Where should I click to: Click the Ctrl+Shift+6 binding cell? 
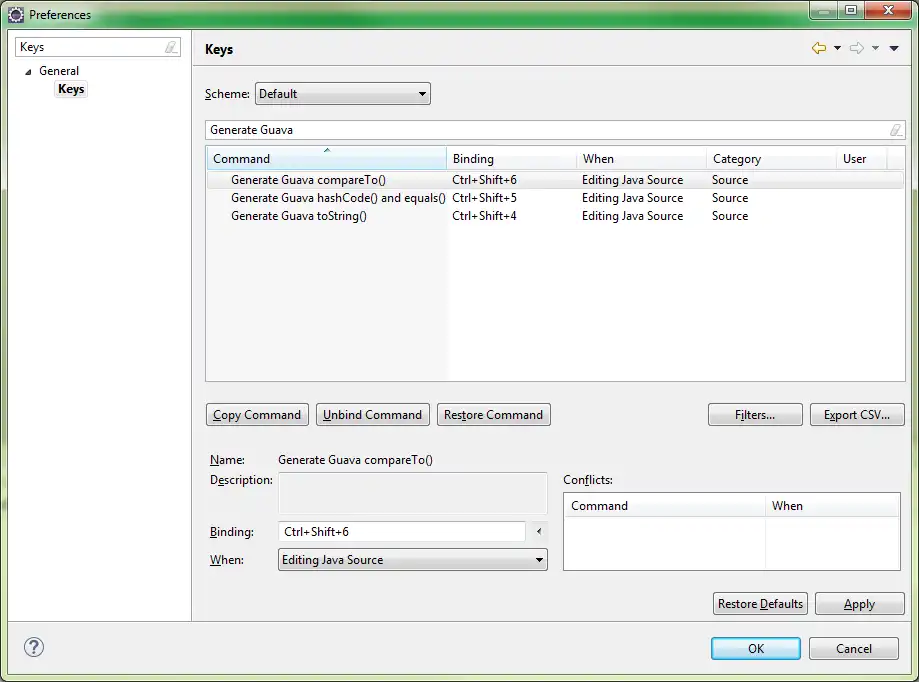pos(484,180)
